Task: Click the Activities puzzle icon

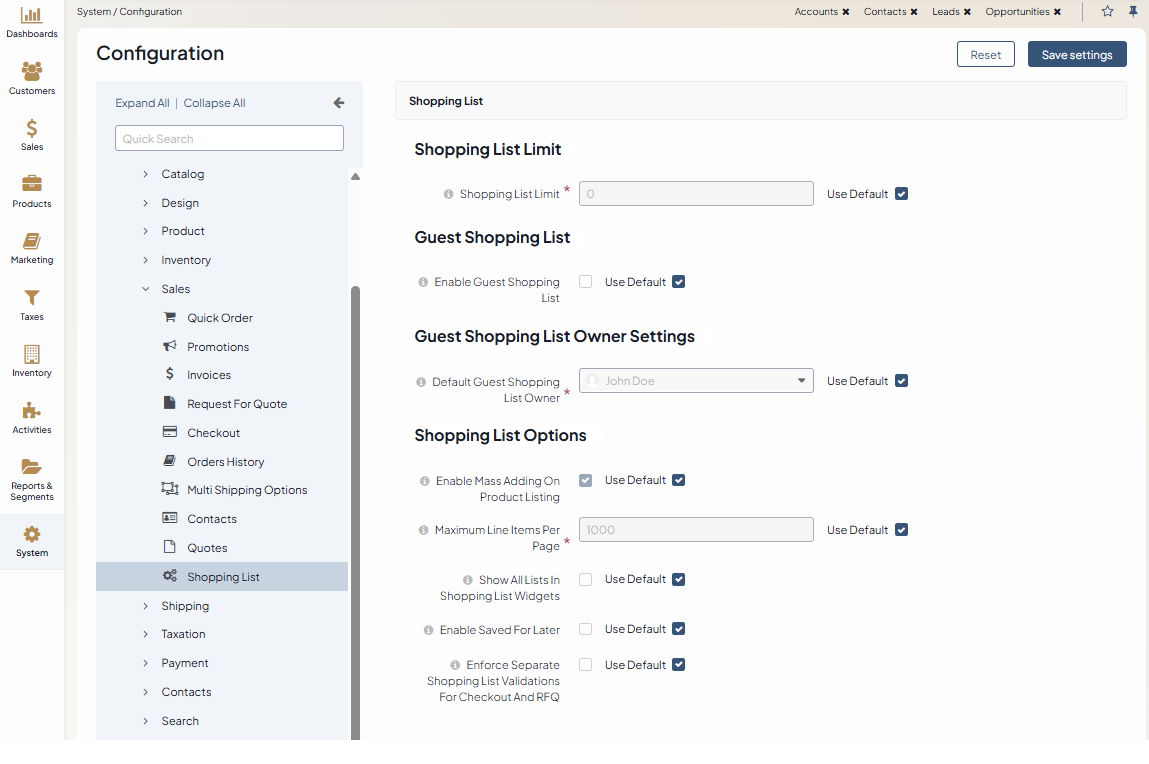Action: click(x=32, y=411)
